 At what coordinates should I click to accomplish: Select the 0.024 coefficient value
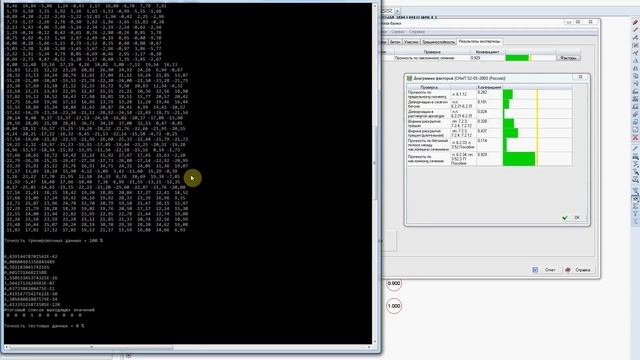tap(482, 111)
